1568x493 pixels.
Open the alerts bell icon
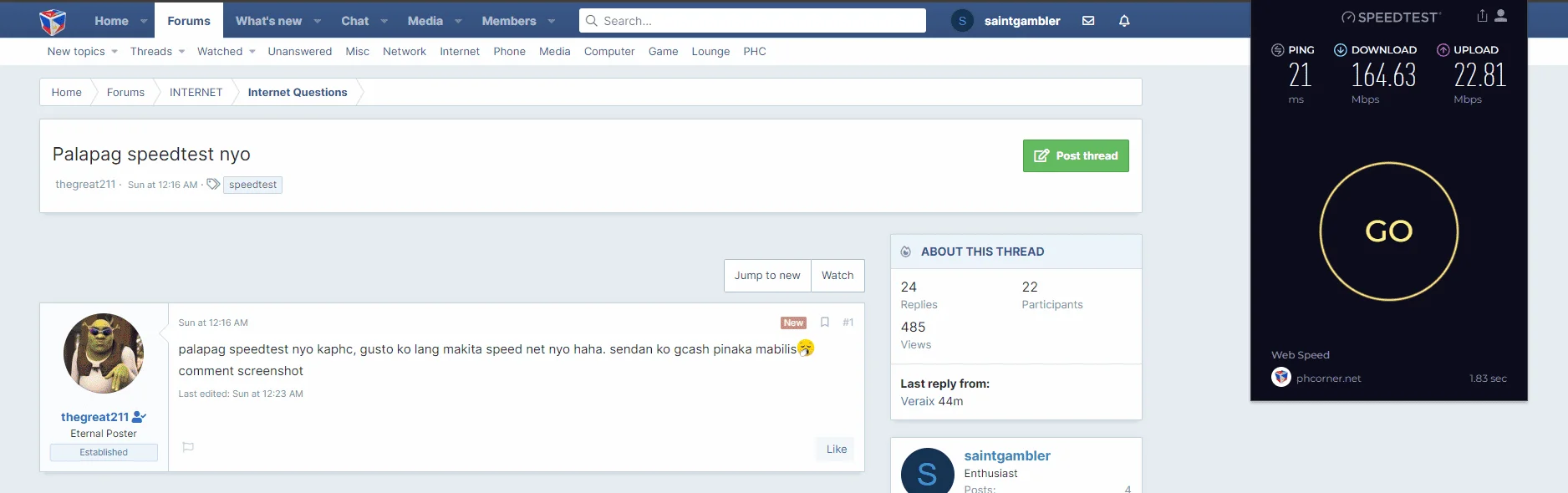click(x=1124, y=21)
